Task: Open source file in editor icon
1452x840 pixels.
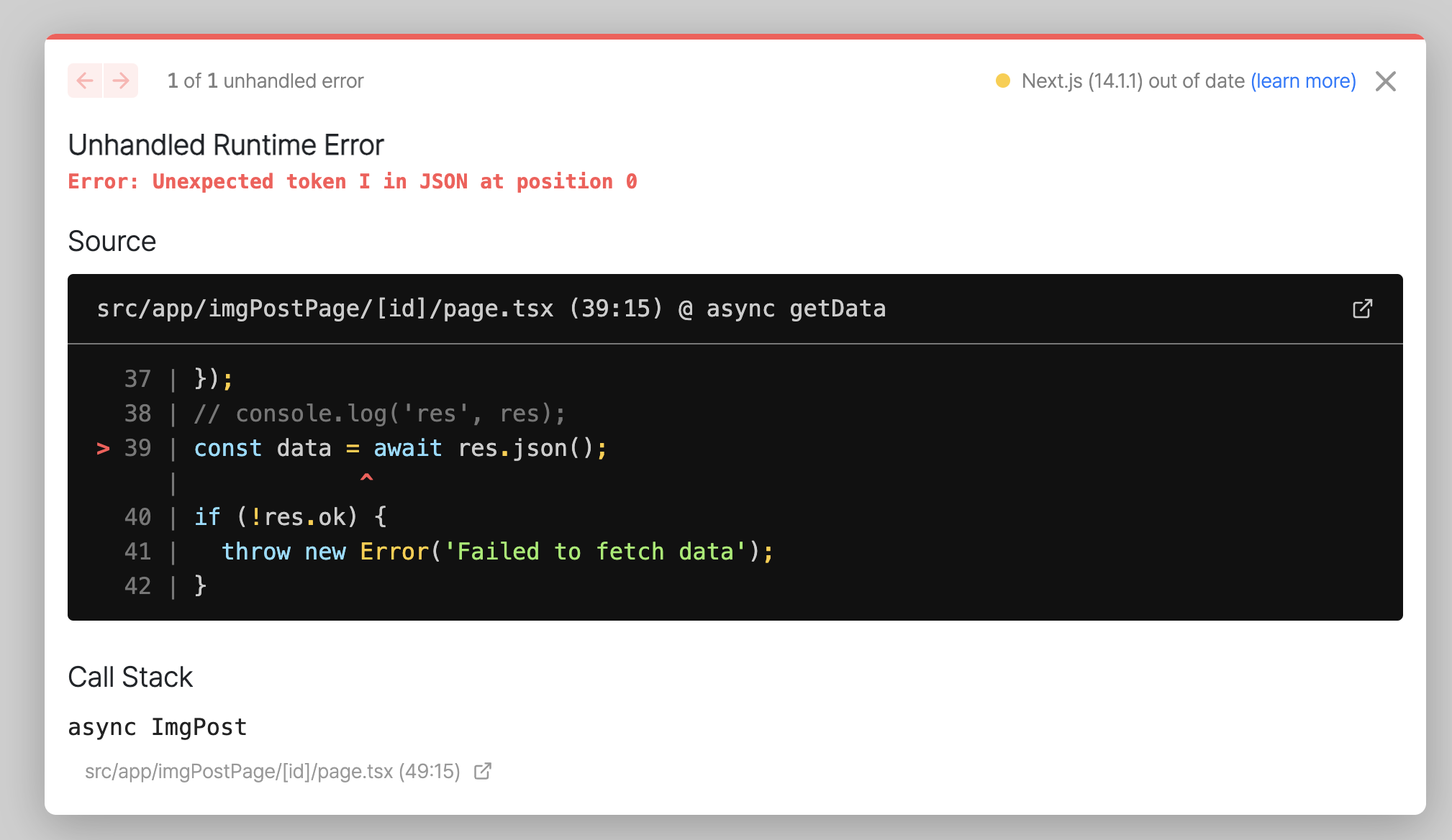Action: [x=1362, y=309]
